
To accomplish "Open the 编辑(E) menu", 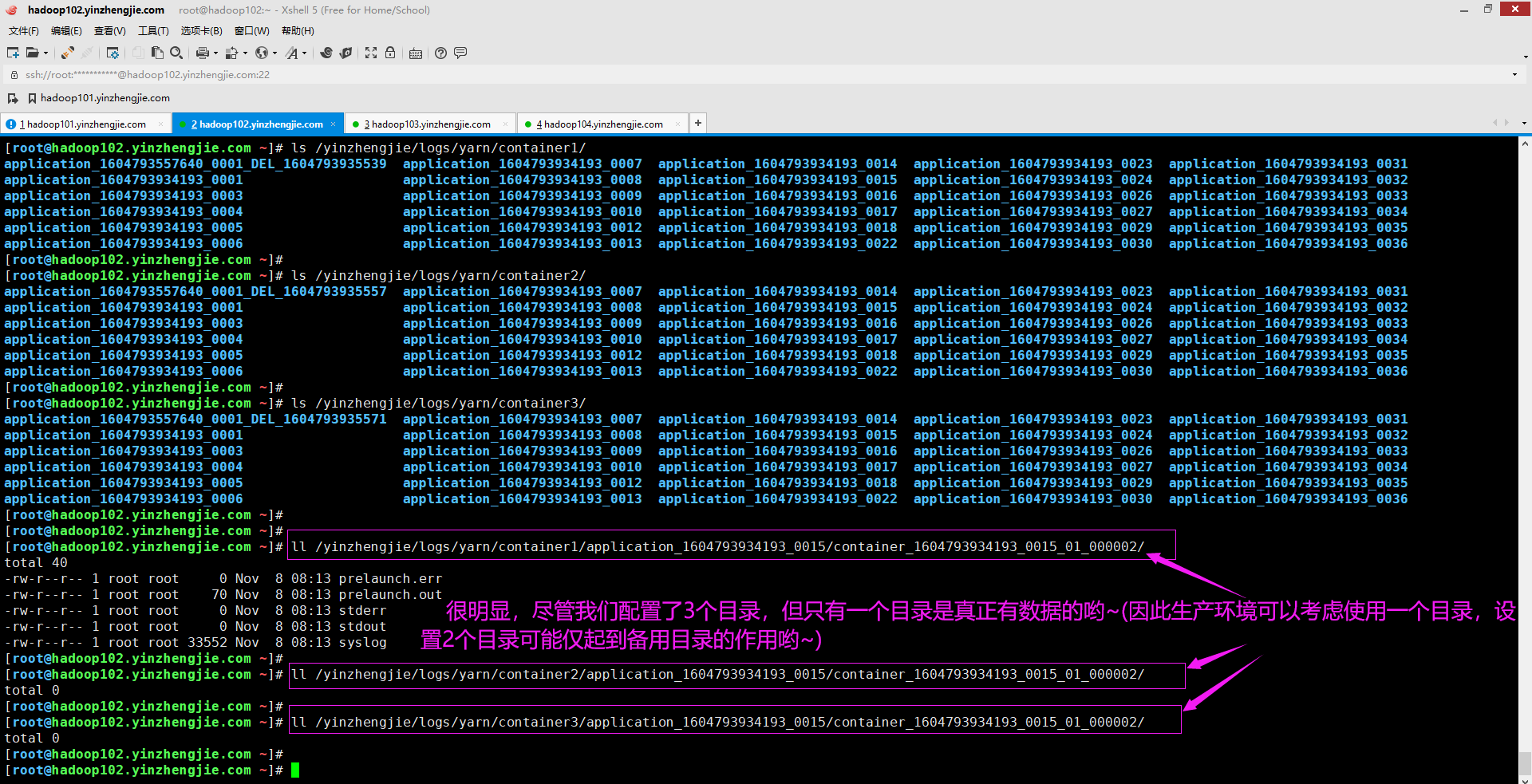I will coord(66,31).
